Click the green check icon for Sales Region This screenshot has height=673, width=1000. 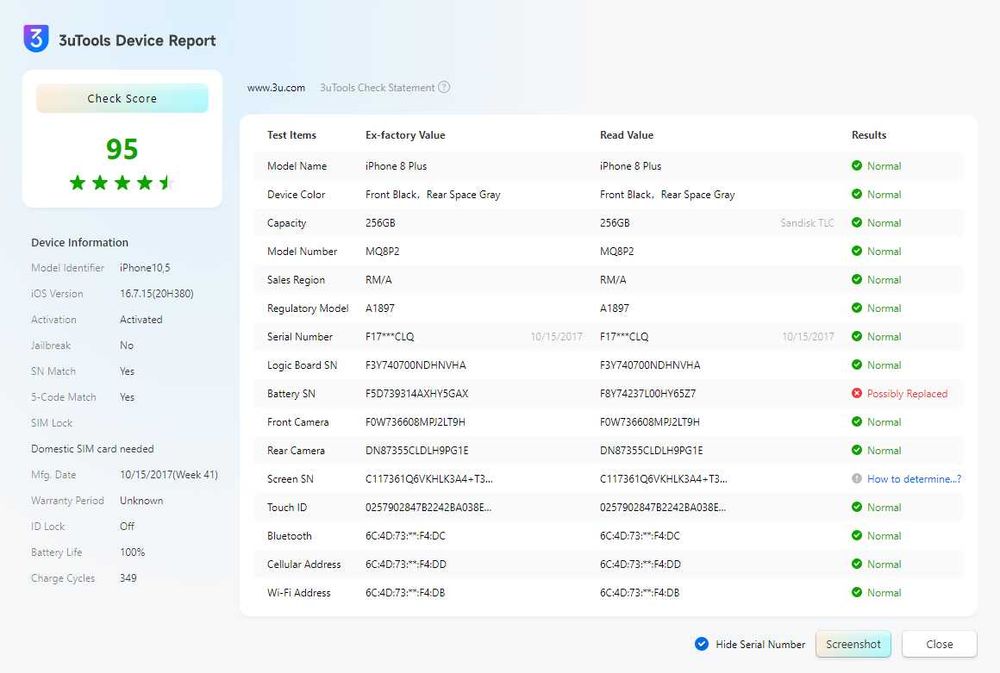857,279
